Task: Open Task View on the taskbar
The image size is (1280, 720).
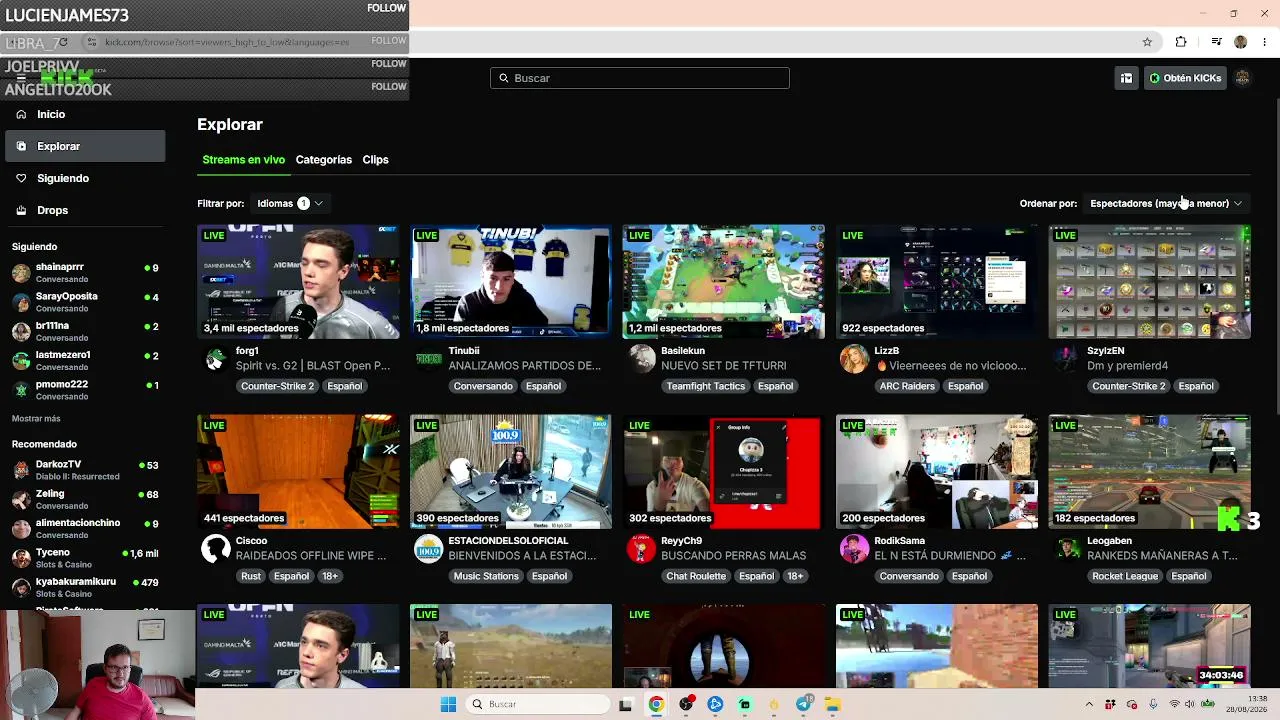Action: click(626, 704)
